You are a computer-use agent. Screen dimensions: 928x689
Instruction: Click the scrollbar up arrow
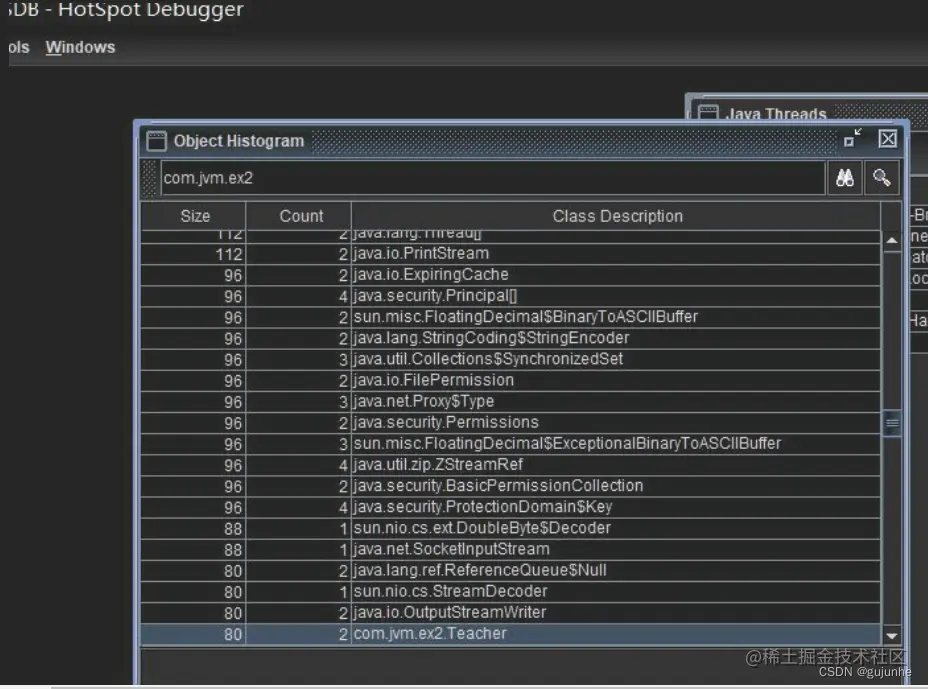tap(891, 241)
